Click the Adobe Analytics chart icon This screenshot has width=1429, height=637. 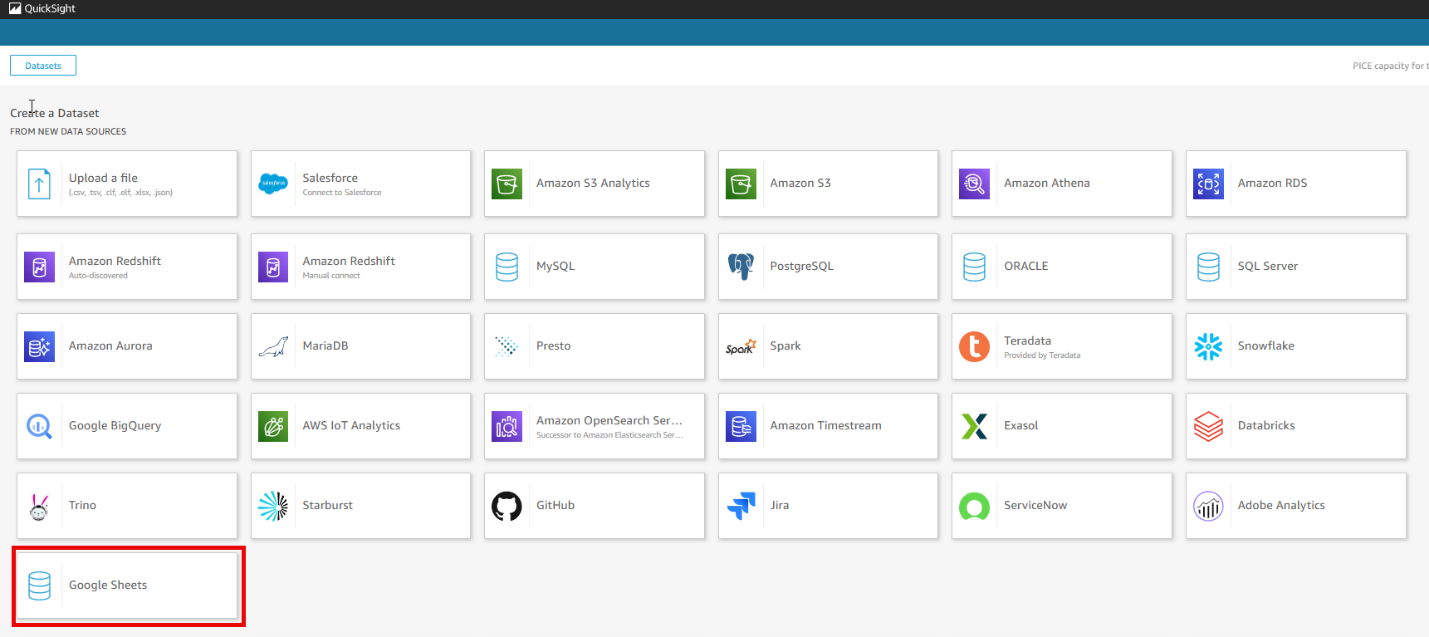(x=1208, y=506)
